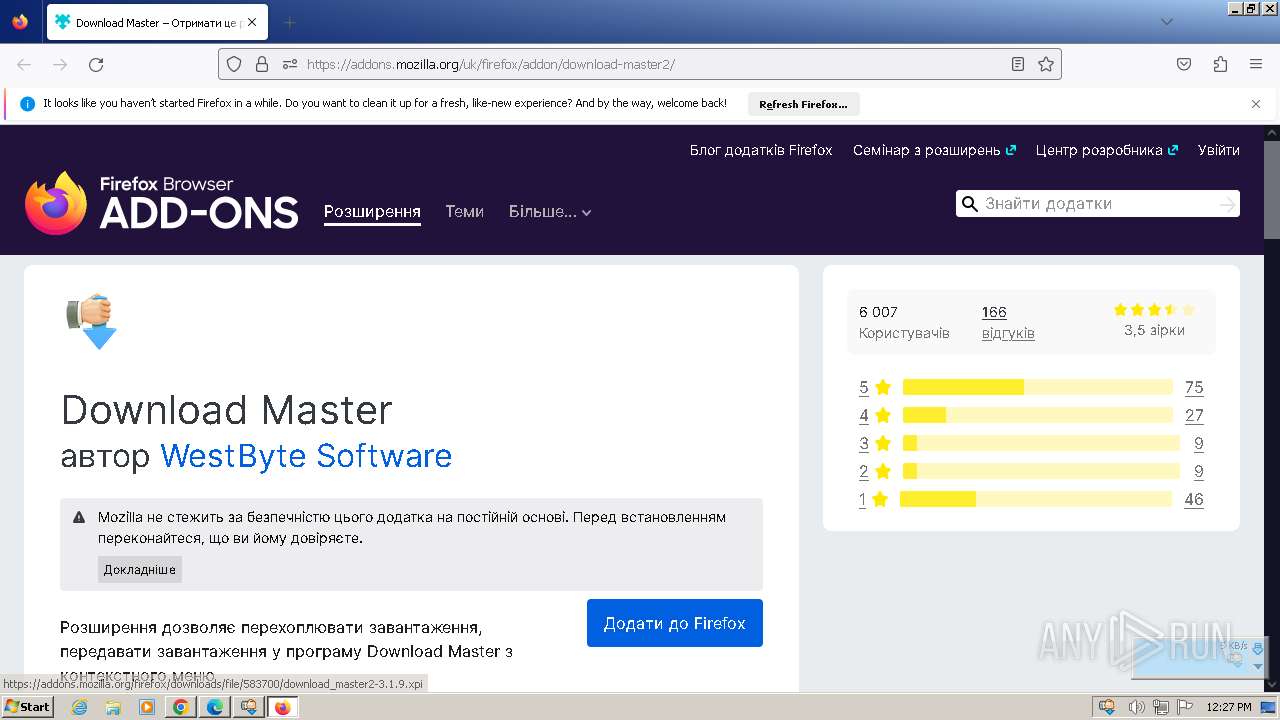The height and width of the screenshot is (720, 1280).
Task: Open the Extensions puzzle-piece icon
Action: (1220, 64)
